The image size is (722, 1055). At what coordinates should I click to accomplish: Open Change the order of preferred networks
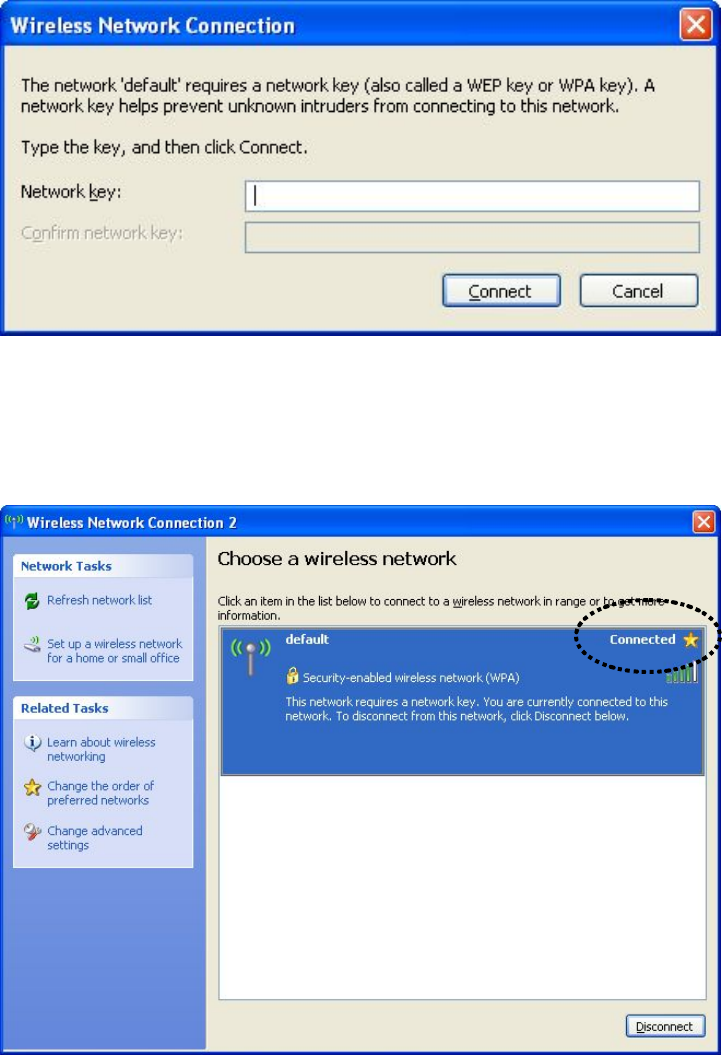click(x=101, y=793)
